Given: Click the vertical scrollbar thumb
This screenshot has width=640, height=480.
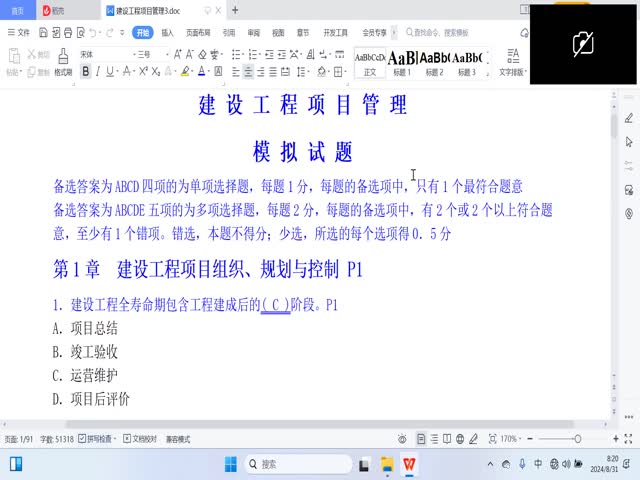Looking at the screenshot, I should (614, 126).
